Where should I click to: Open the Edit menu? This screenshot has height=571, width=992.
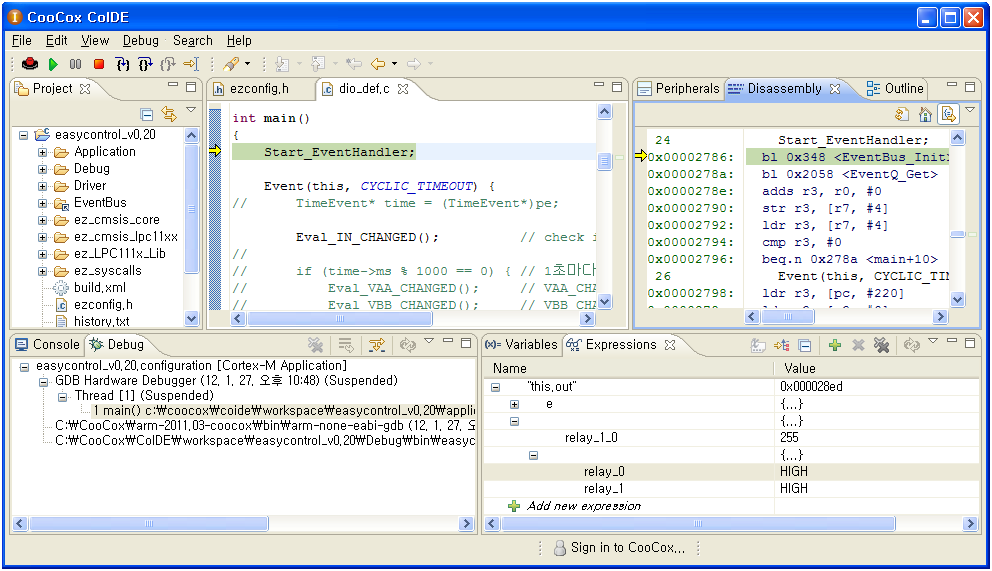click(x=56, y=40)
